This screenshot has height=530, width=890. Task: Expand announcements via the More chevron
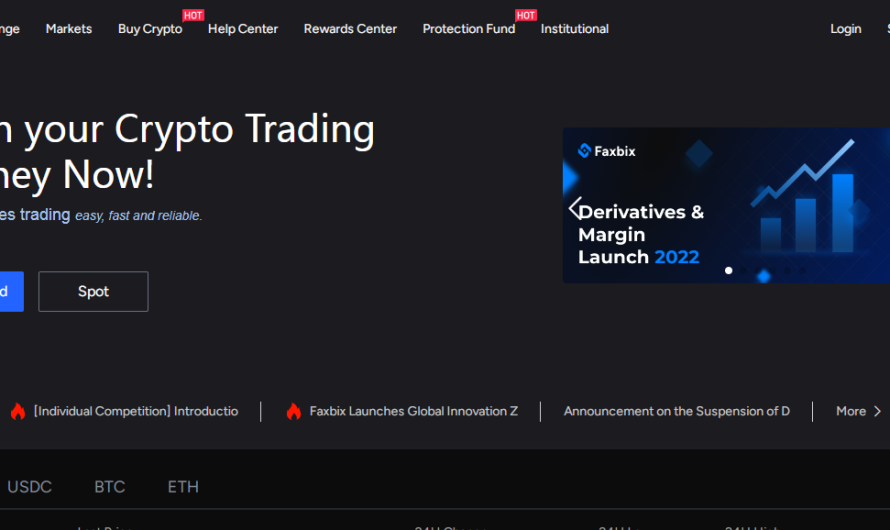point(877,411)
